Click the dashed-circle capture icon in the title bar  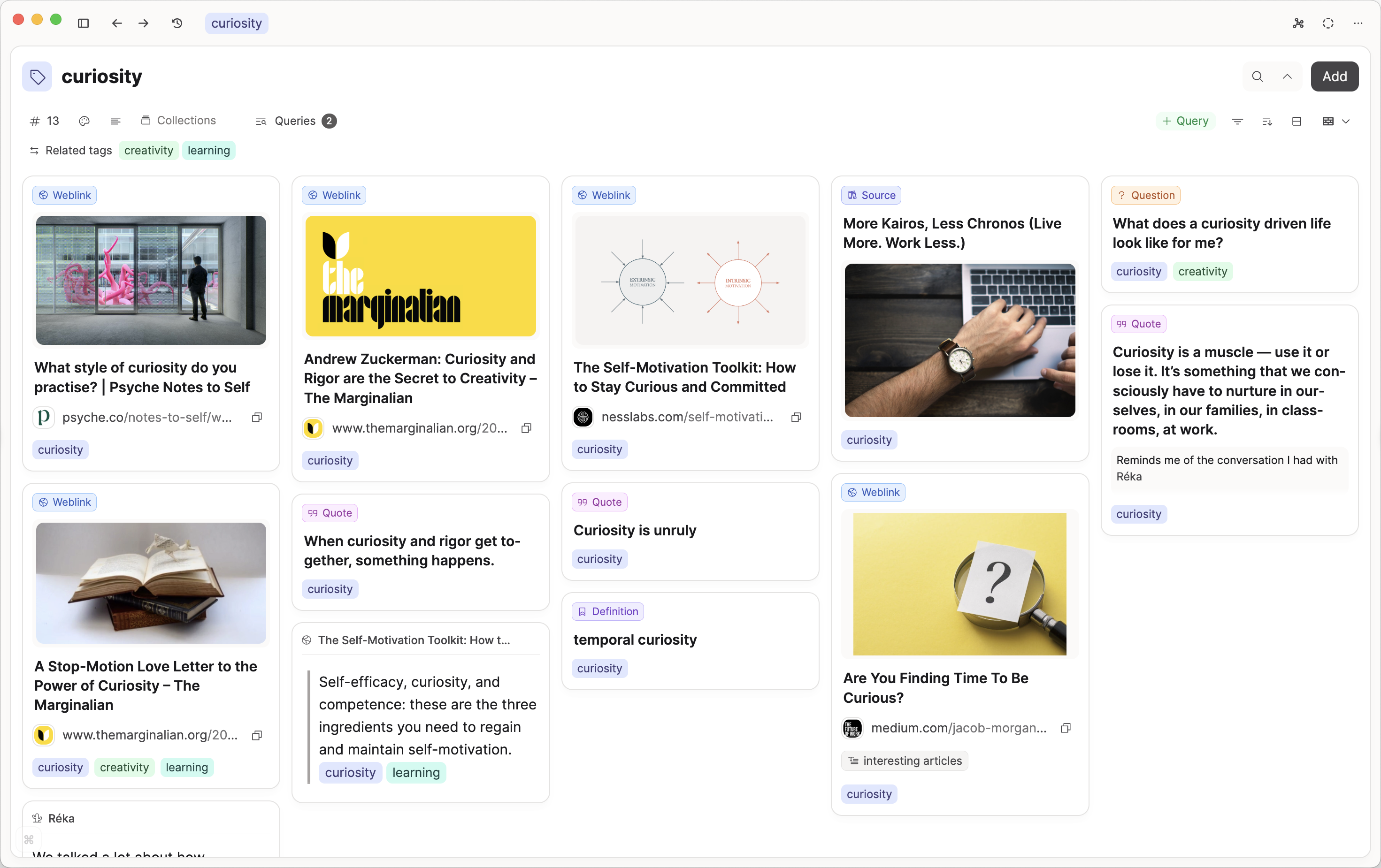[1328, 23]
